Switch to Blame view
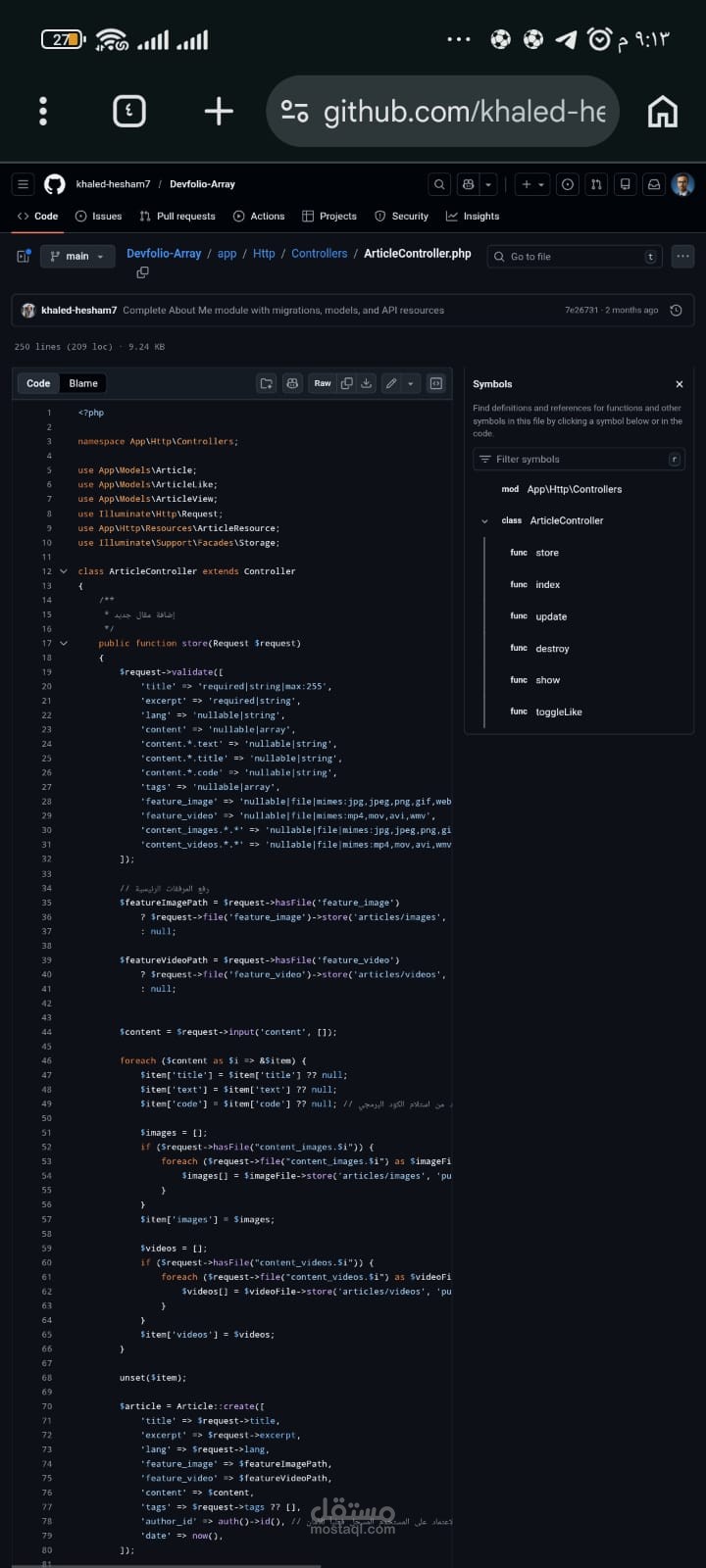Viewport: 706px width, 1568px height. pyautogui.click(x=83, y=383)
